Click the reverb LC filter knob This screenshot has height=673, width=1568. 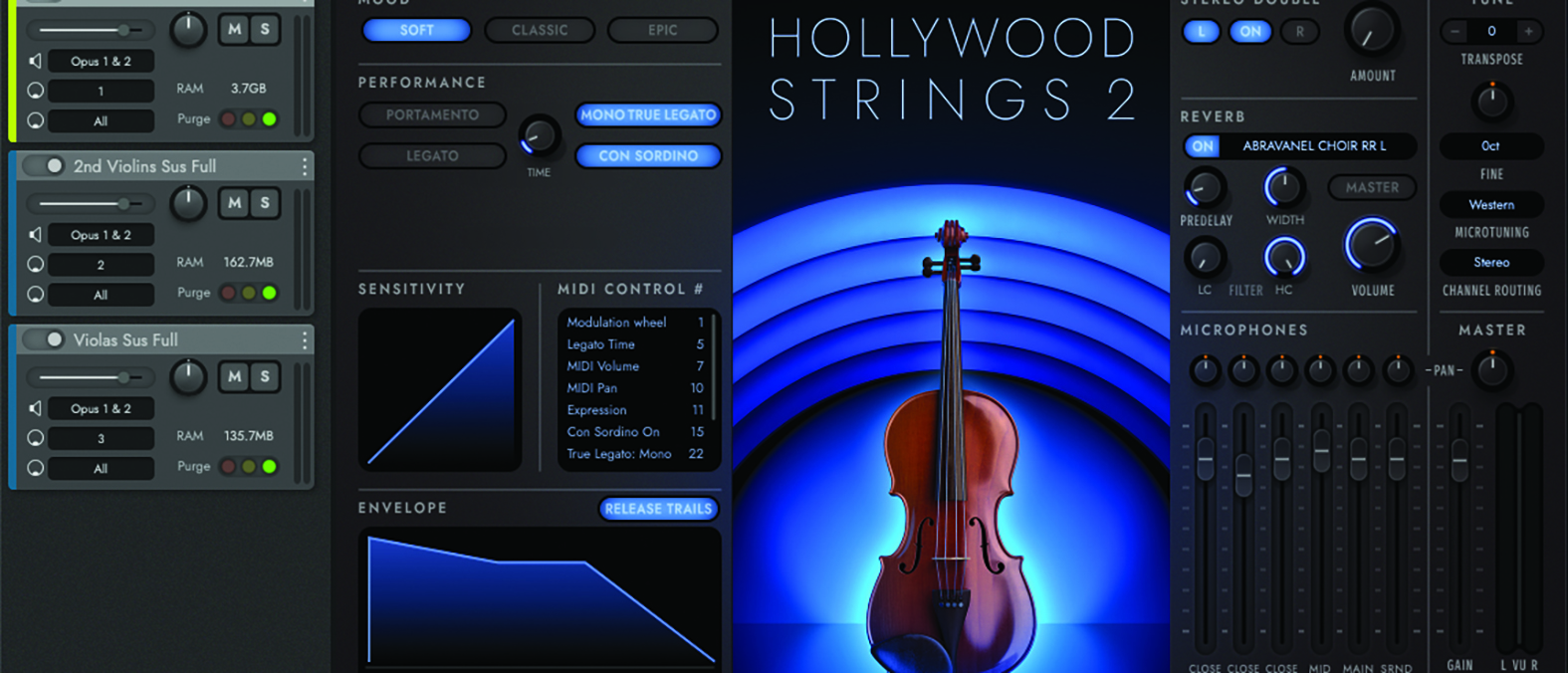(1205, 258)
